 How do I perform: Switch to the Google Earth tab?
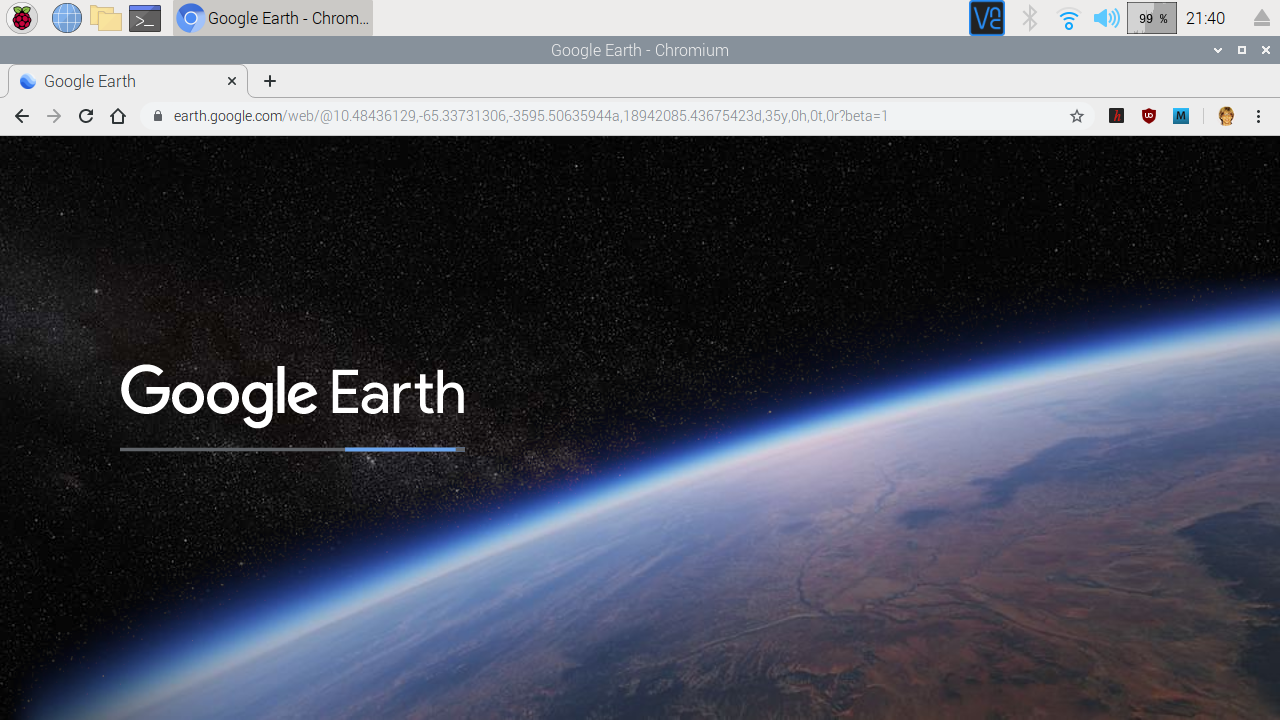(x=127, y=81)
